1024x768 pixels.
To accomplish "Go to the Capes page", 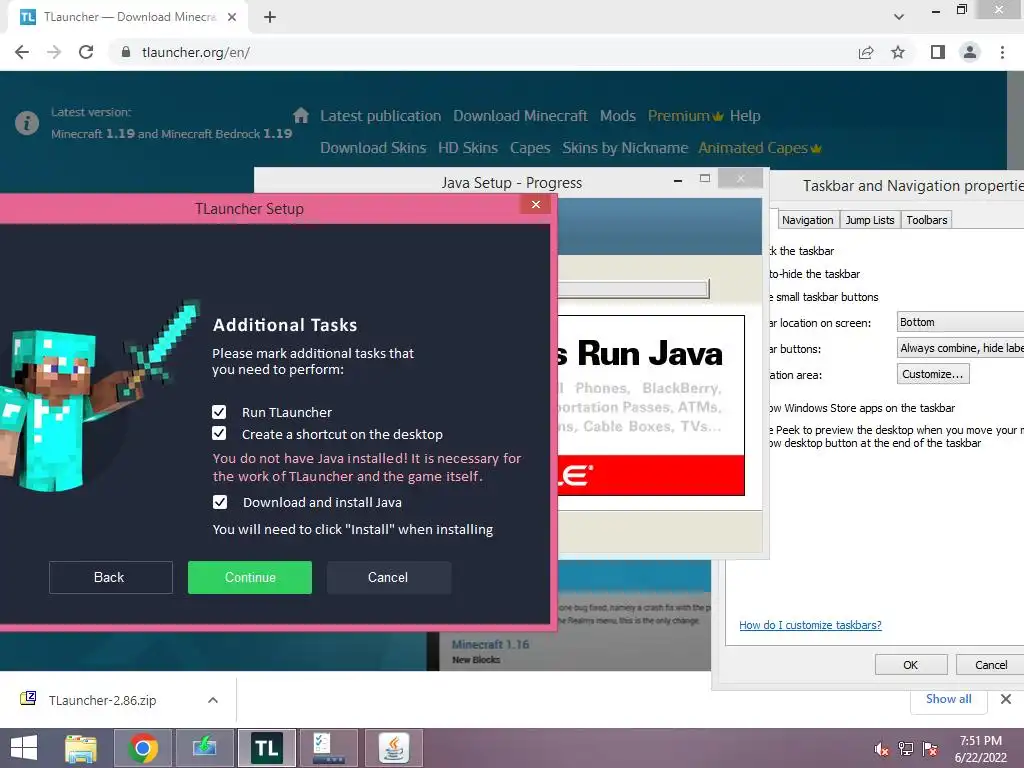I will point(530,148).
